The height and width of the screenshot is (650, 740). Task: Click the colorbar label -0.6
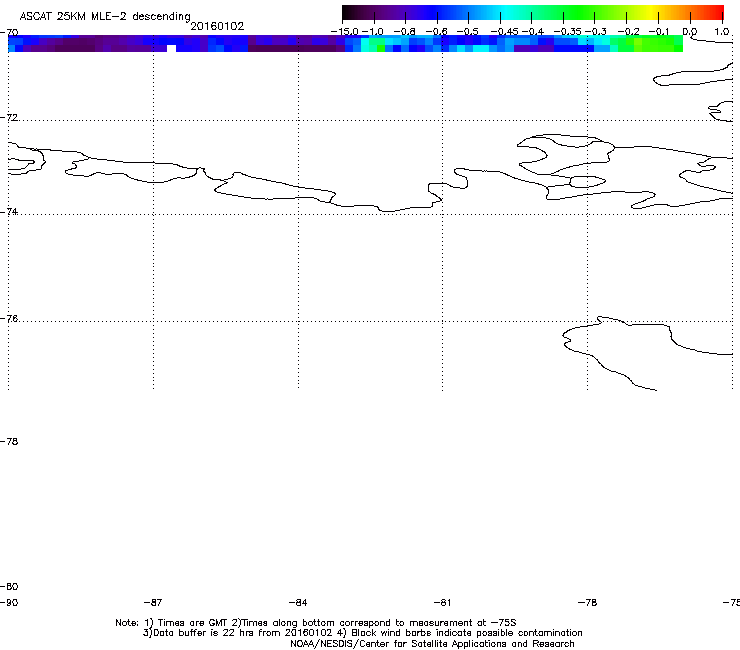436,32
